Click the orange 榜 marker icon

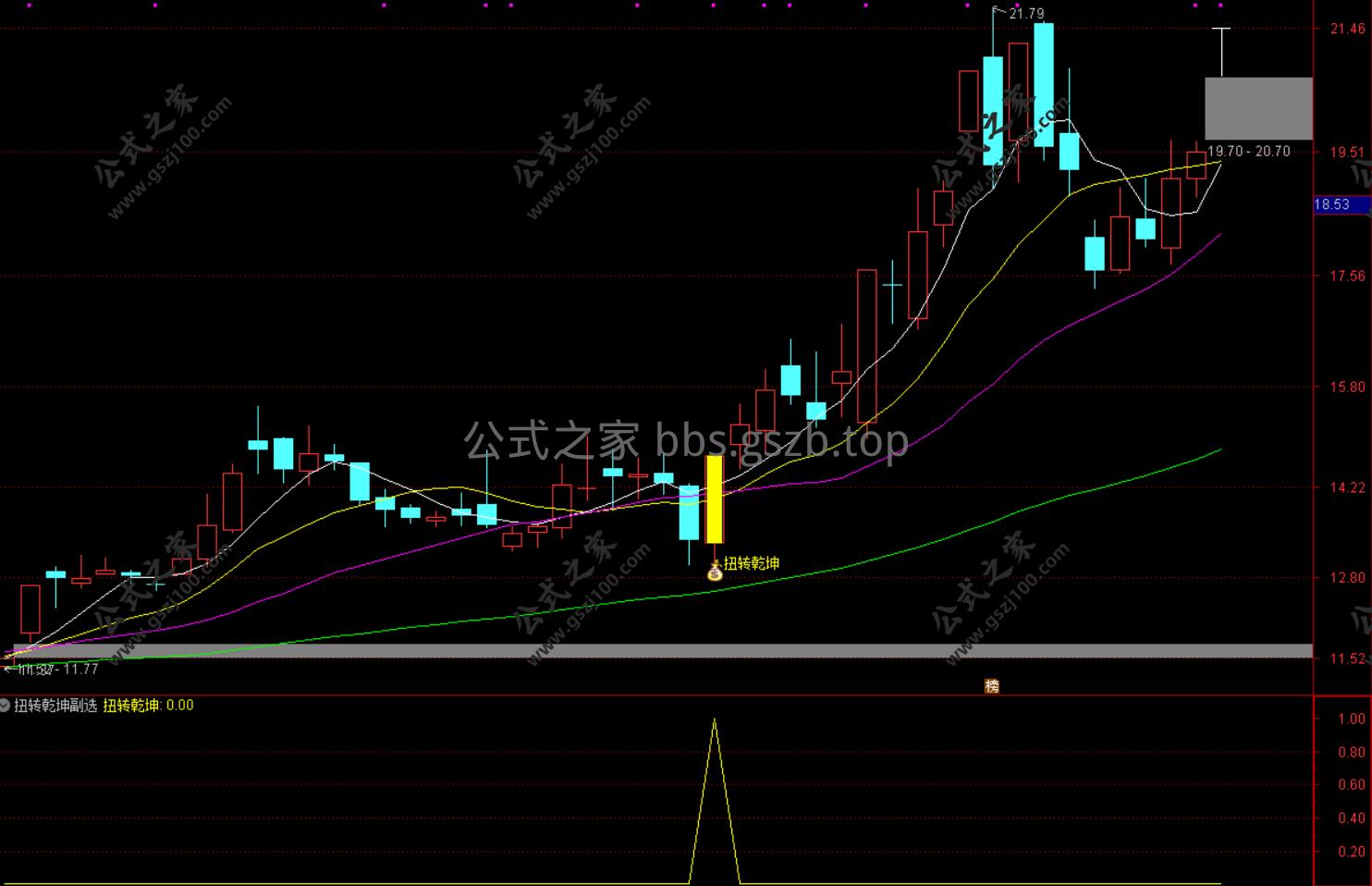pyautogui.click(x=992, y=685)
